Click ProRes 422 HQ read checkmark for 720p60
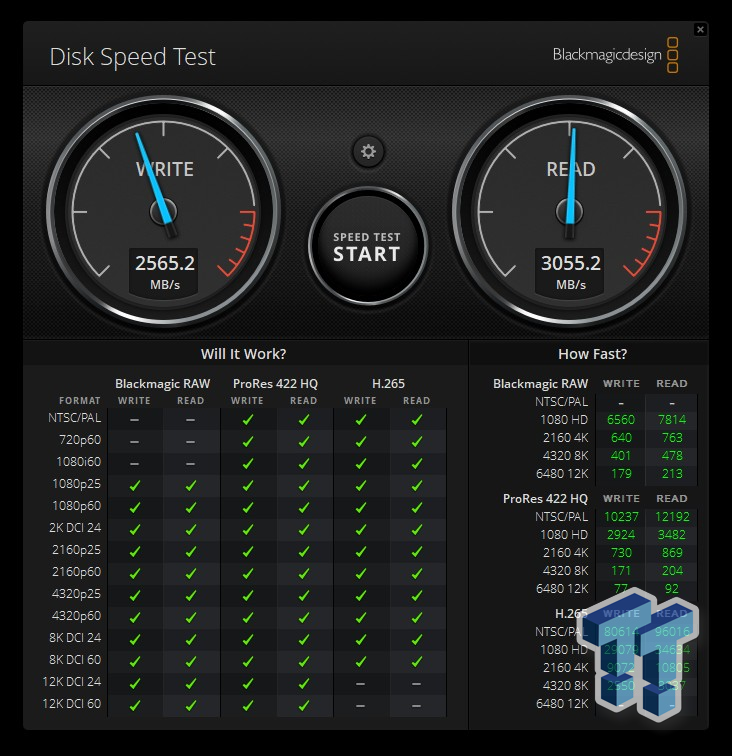The width and height of the screenshot is (732, 756). tap(304, 442)
